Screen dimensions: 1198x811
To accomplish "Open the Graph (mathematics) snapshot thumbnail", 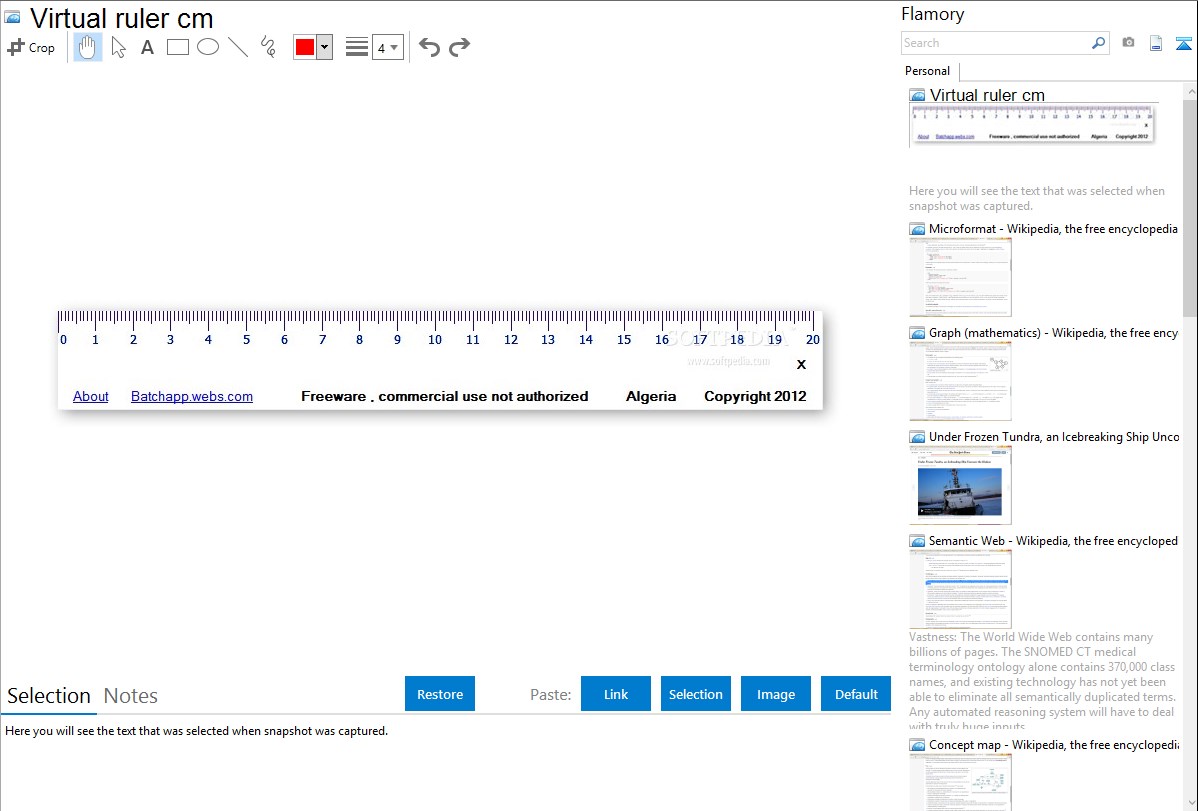I will click(x=960, y=381).
